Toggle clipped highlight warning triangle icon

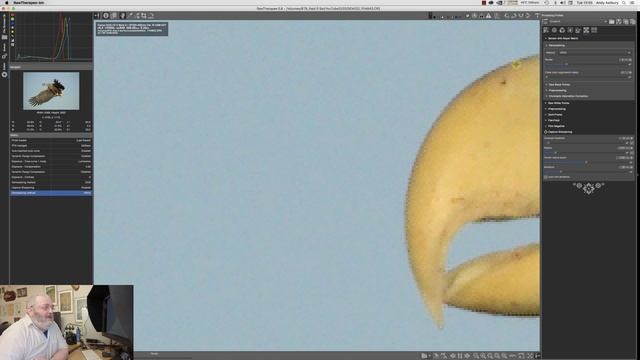tap(489, 16)
